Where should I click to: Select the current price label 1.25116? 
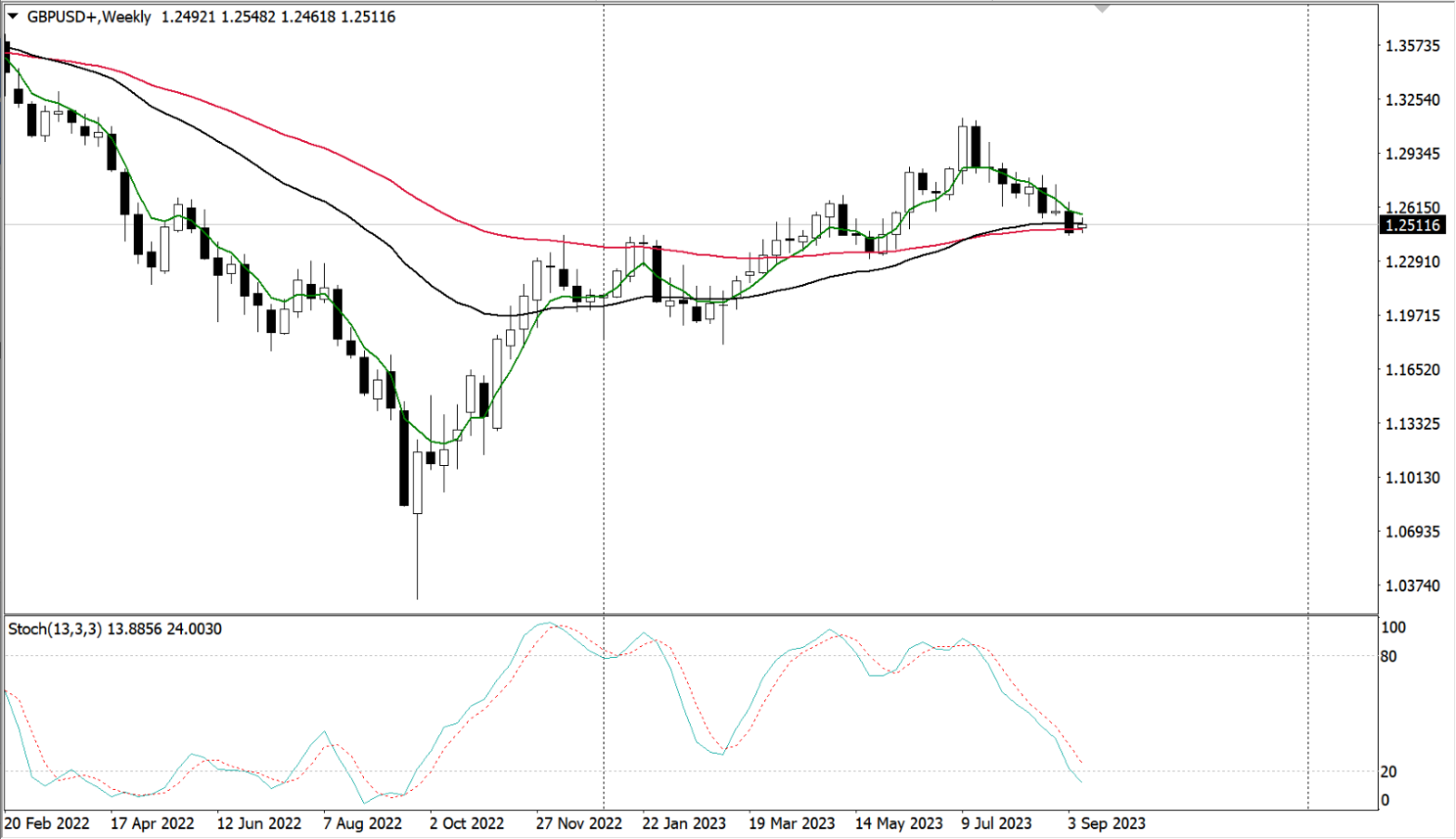[1412, 226]
